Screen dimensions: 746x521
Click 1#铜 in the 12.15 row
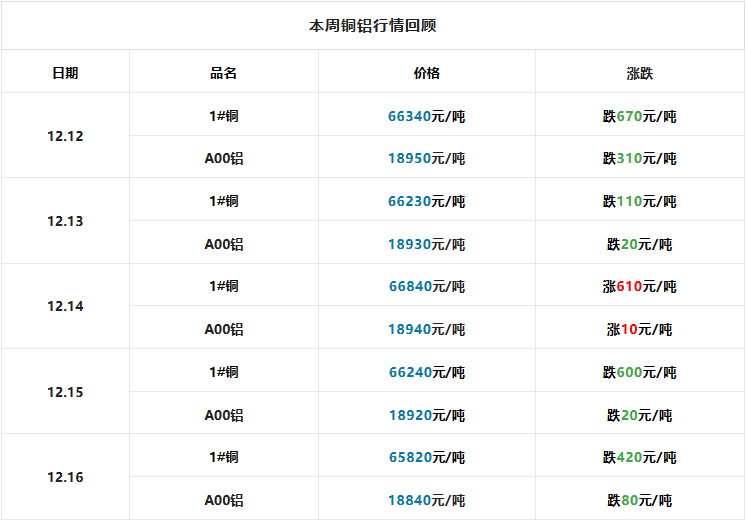point(224,372)
